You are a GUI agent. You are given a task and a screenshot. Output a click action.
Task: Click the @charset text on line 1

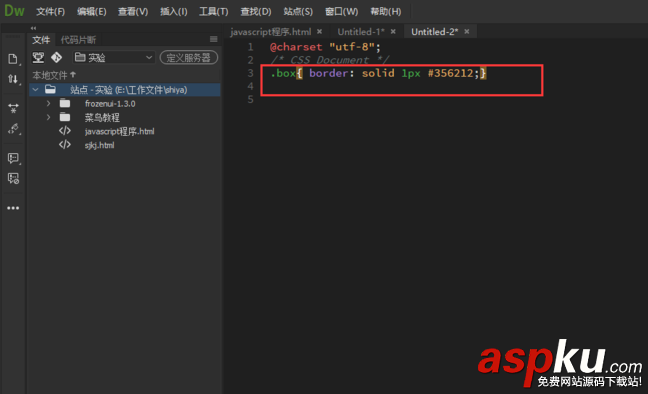(x=296, y=47)
